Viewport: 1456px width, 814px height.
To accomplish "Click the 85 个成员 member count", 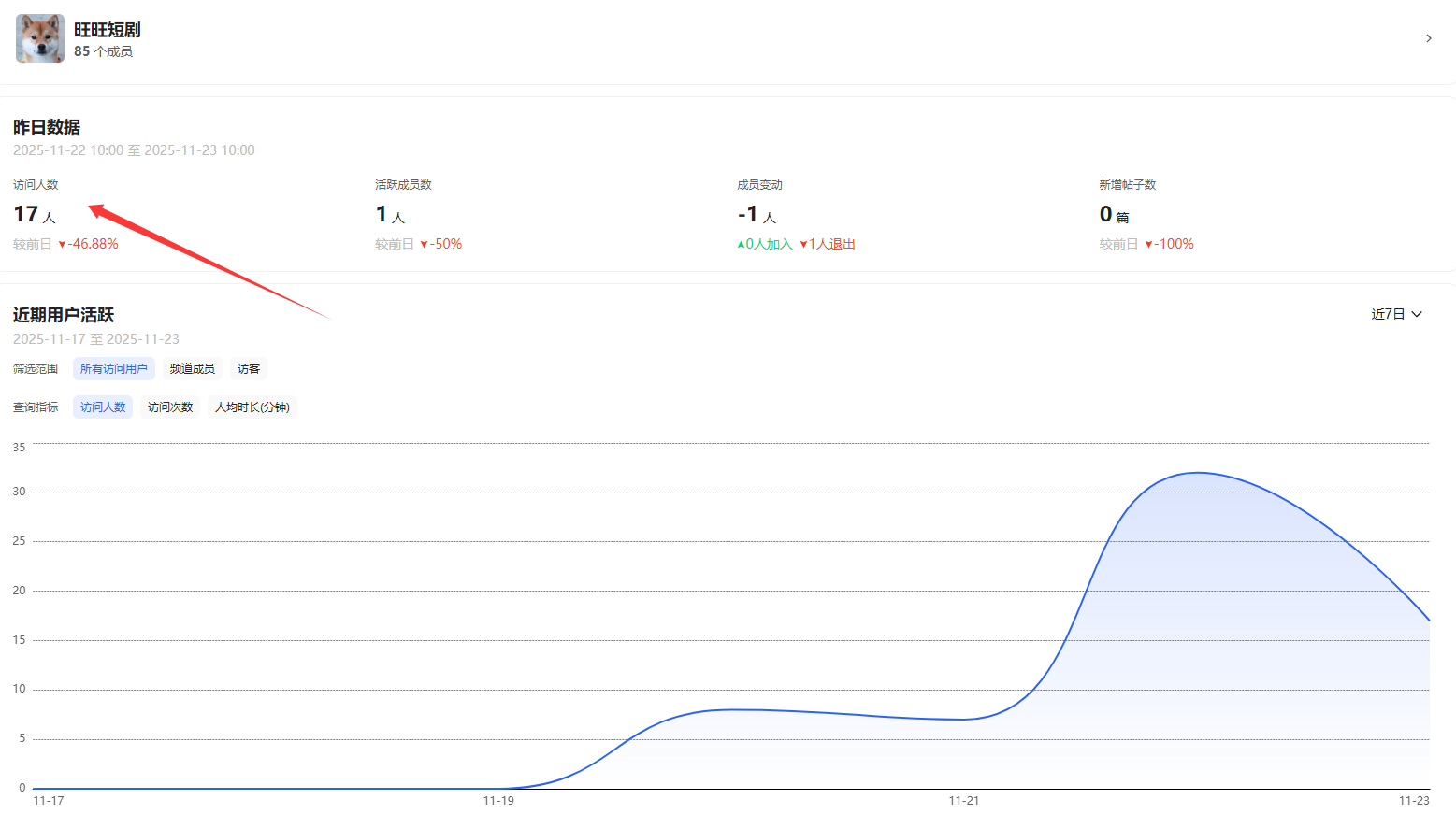I will click(103, 51).
